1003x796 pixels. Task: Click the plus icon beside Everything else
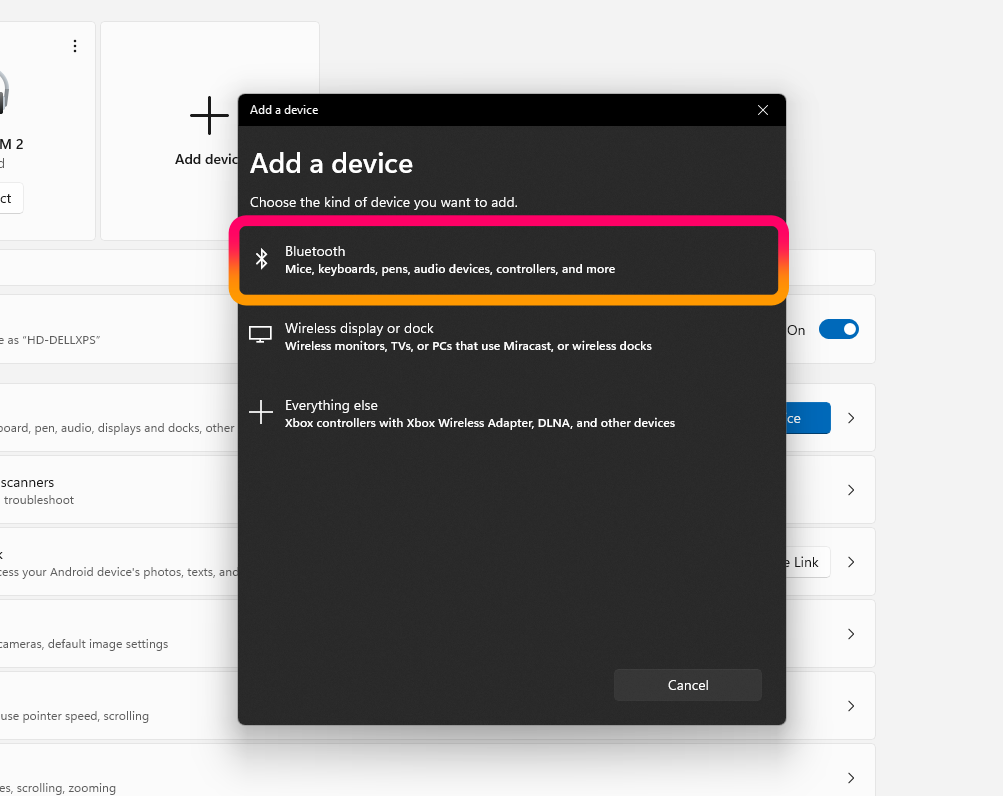pos(261,412)
